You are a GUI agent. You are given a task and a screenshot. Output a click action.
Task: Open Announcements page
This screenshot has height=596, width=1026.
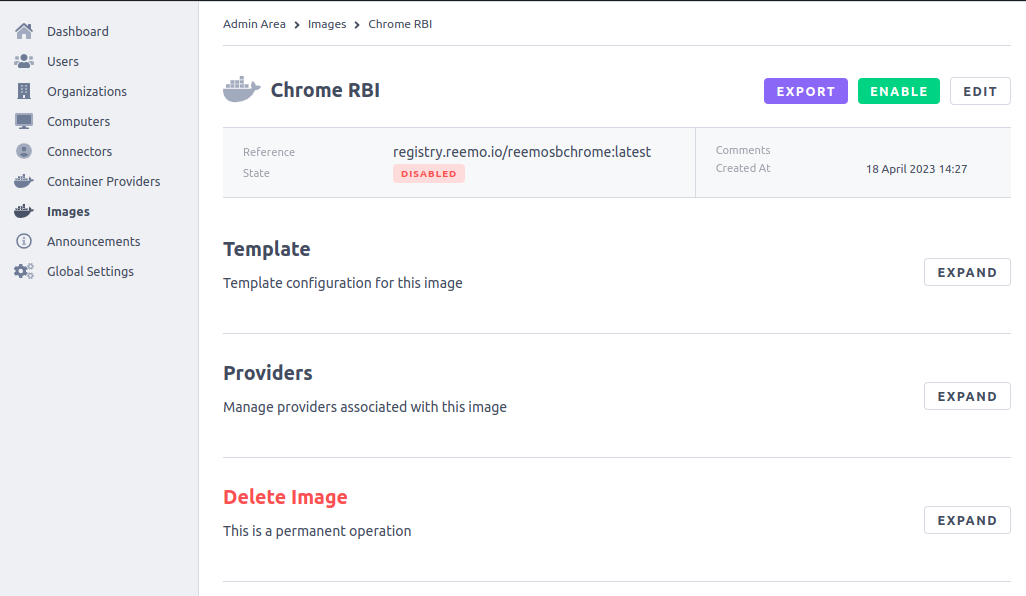(94, 241)
